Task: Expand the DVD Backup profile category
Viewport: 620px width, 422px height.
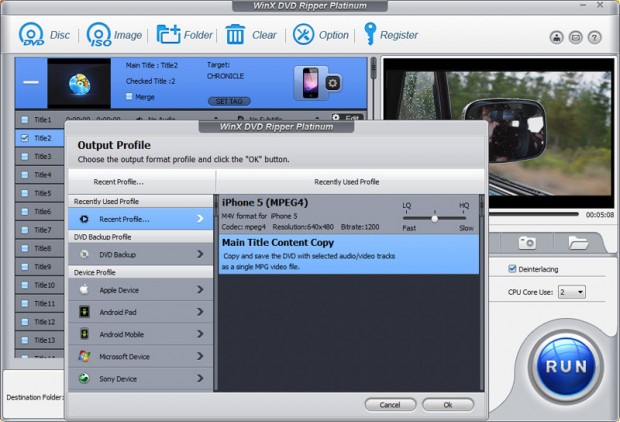Action: tap(140, 255)
